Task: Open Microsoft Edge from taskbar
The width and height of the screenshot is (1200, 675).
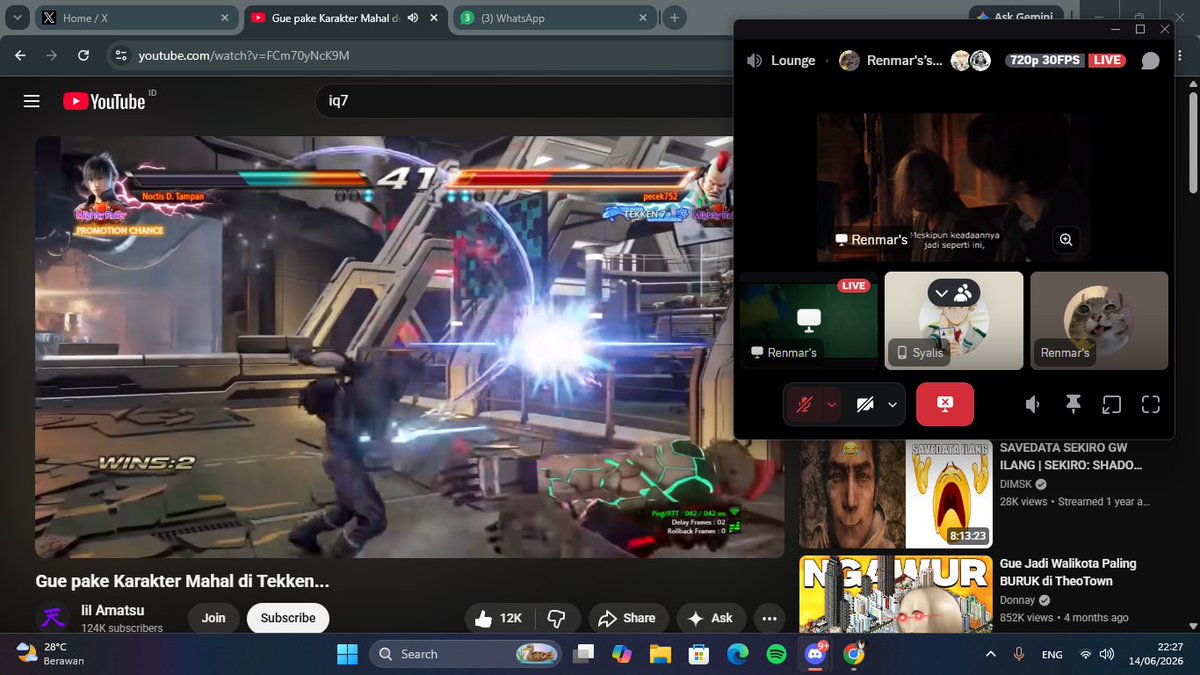Action: click(738, 654)
